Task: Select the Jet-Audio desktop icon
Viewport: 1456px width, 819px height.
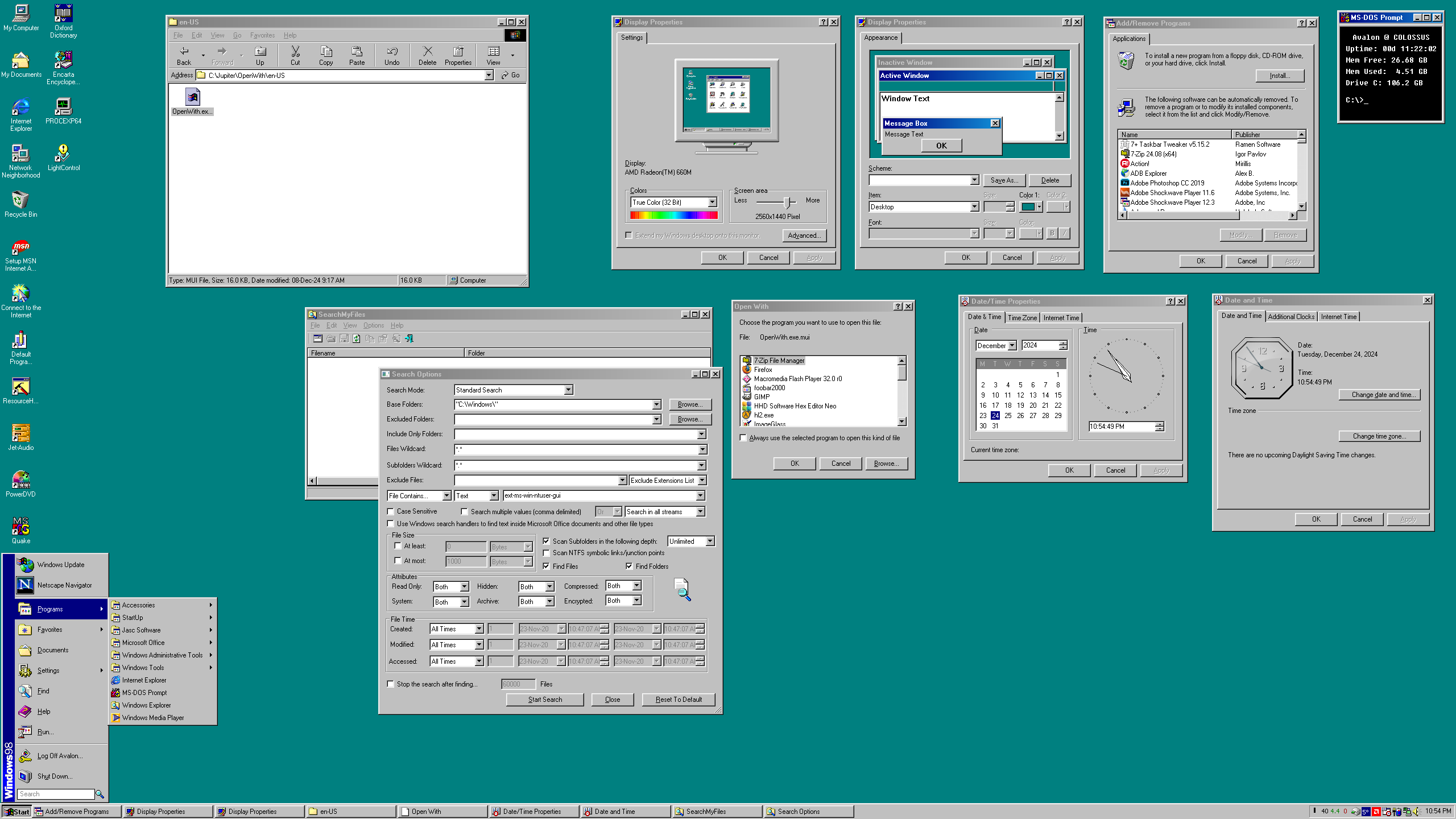Action: point(21,437)
